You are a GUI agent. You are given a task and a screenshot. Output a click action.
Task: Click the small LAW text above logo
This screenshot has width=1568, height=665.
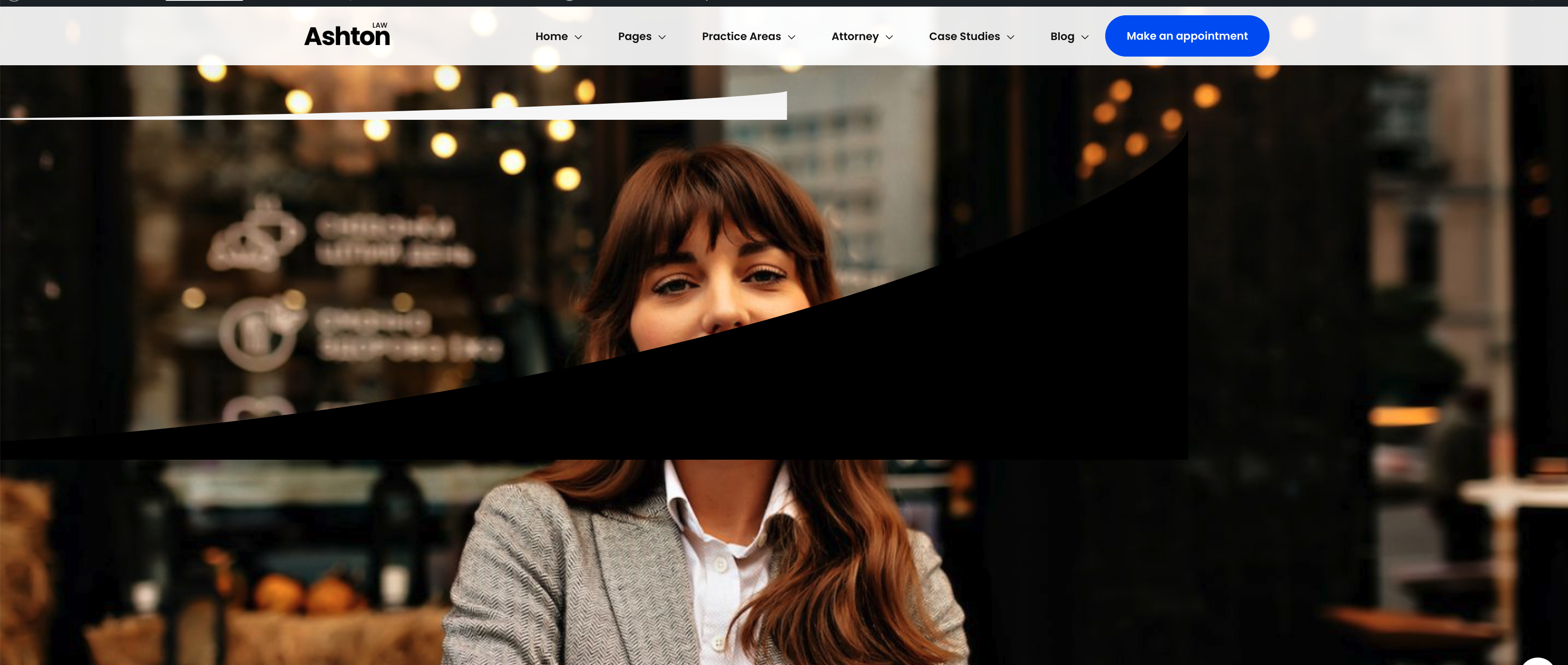click(x=380, y=25)
